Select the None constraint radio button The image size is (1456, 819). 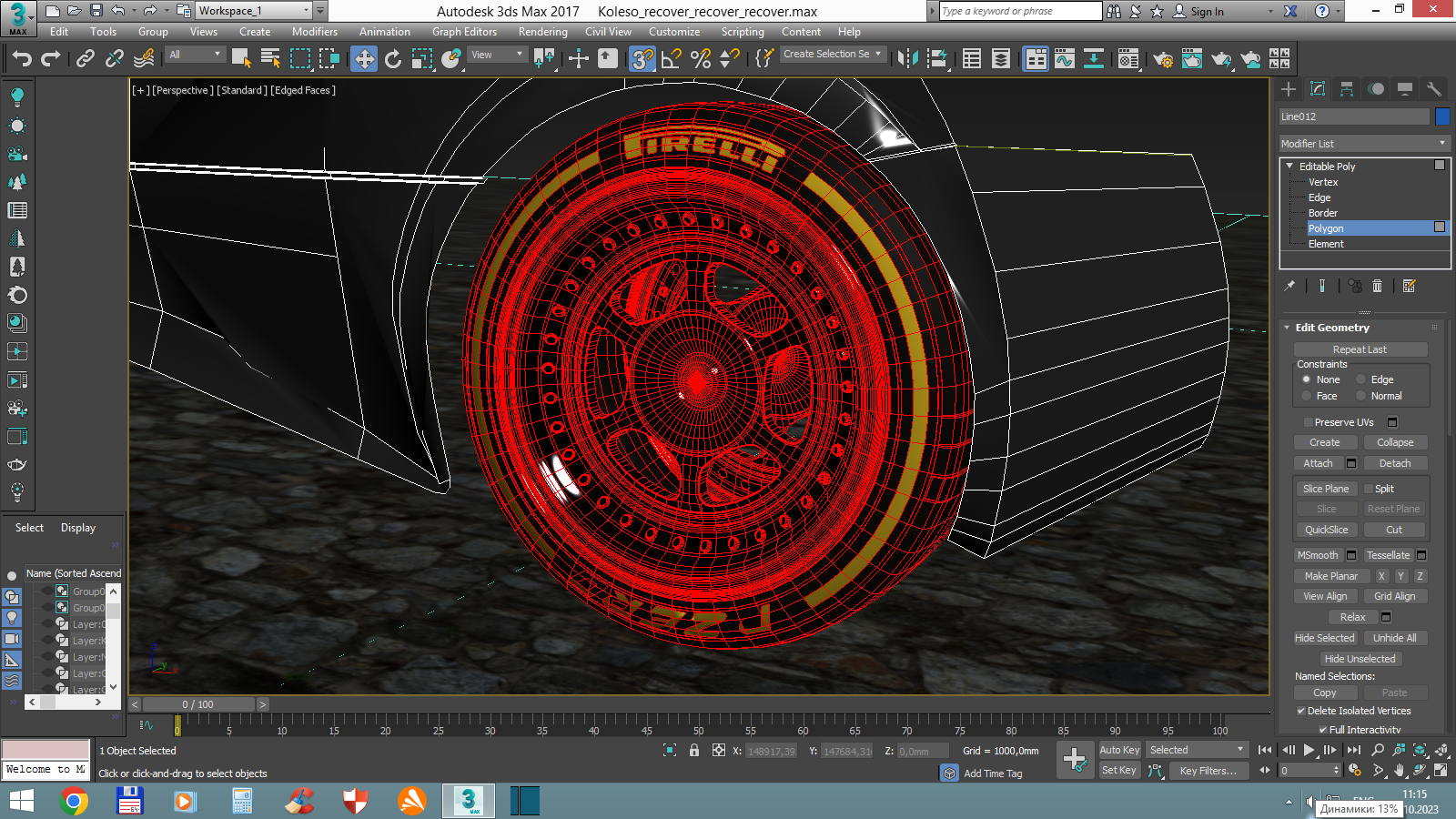point(1307,379)
